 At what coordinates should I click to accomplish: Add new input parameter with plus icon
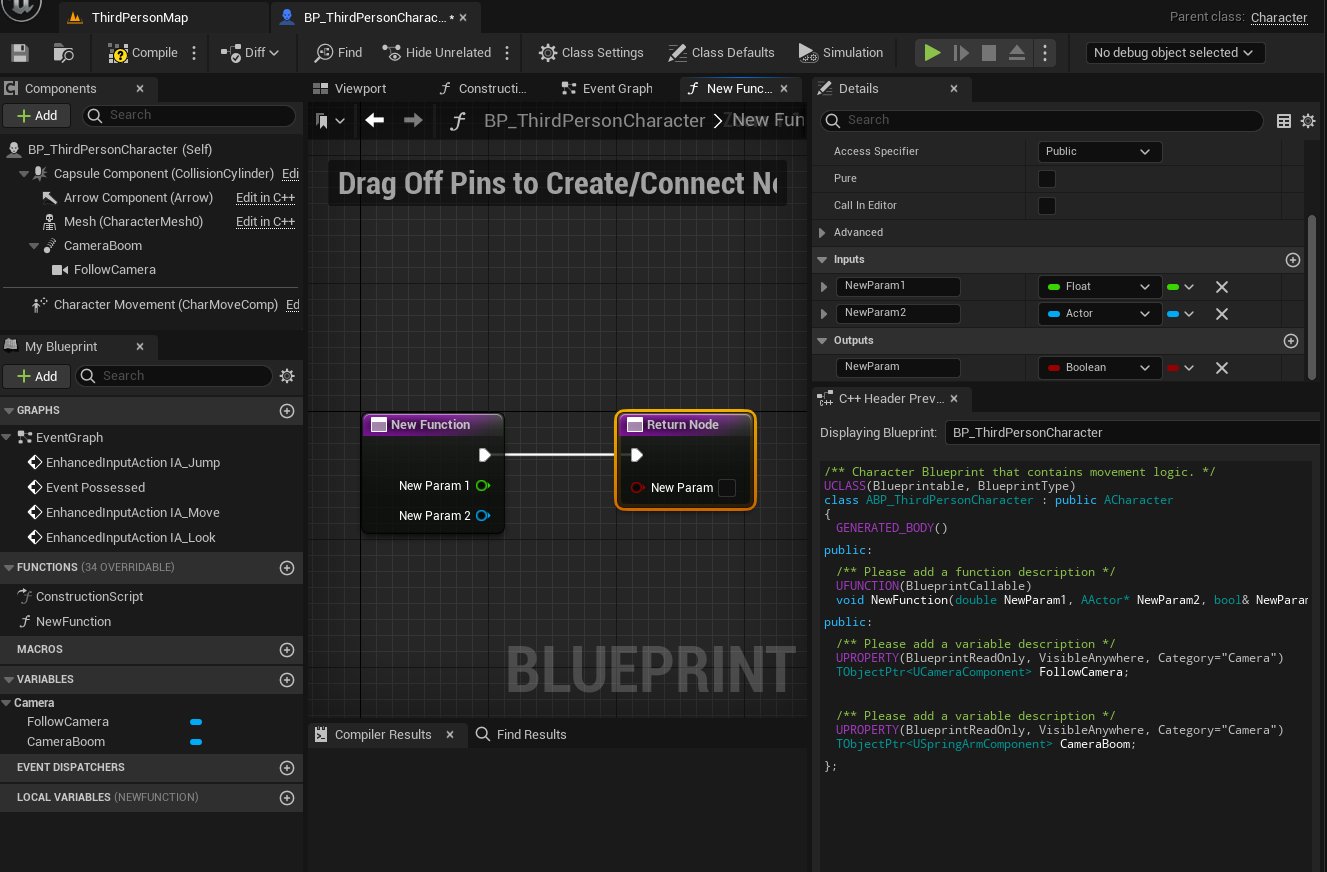(1293, 260)
